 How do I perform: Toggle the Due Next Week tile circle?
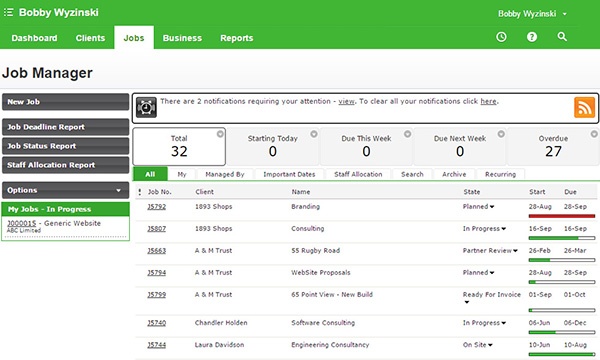501,134
